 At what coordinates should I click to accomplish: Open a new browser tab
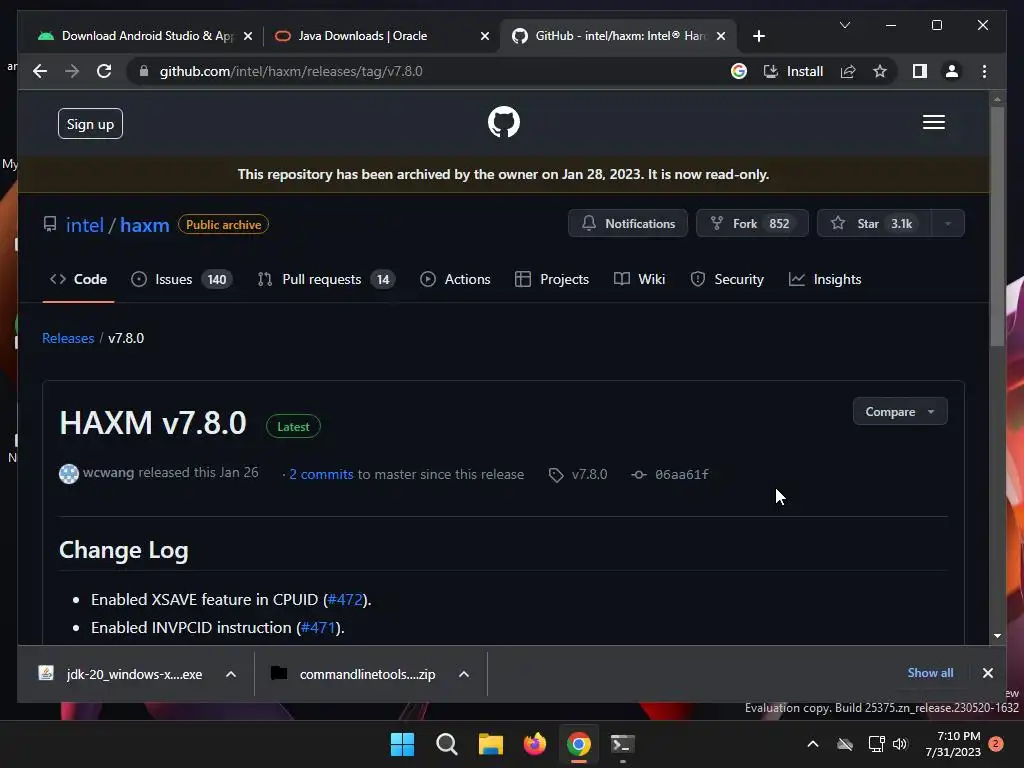coord(758,36)
